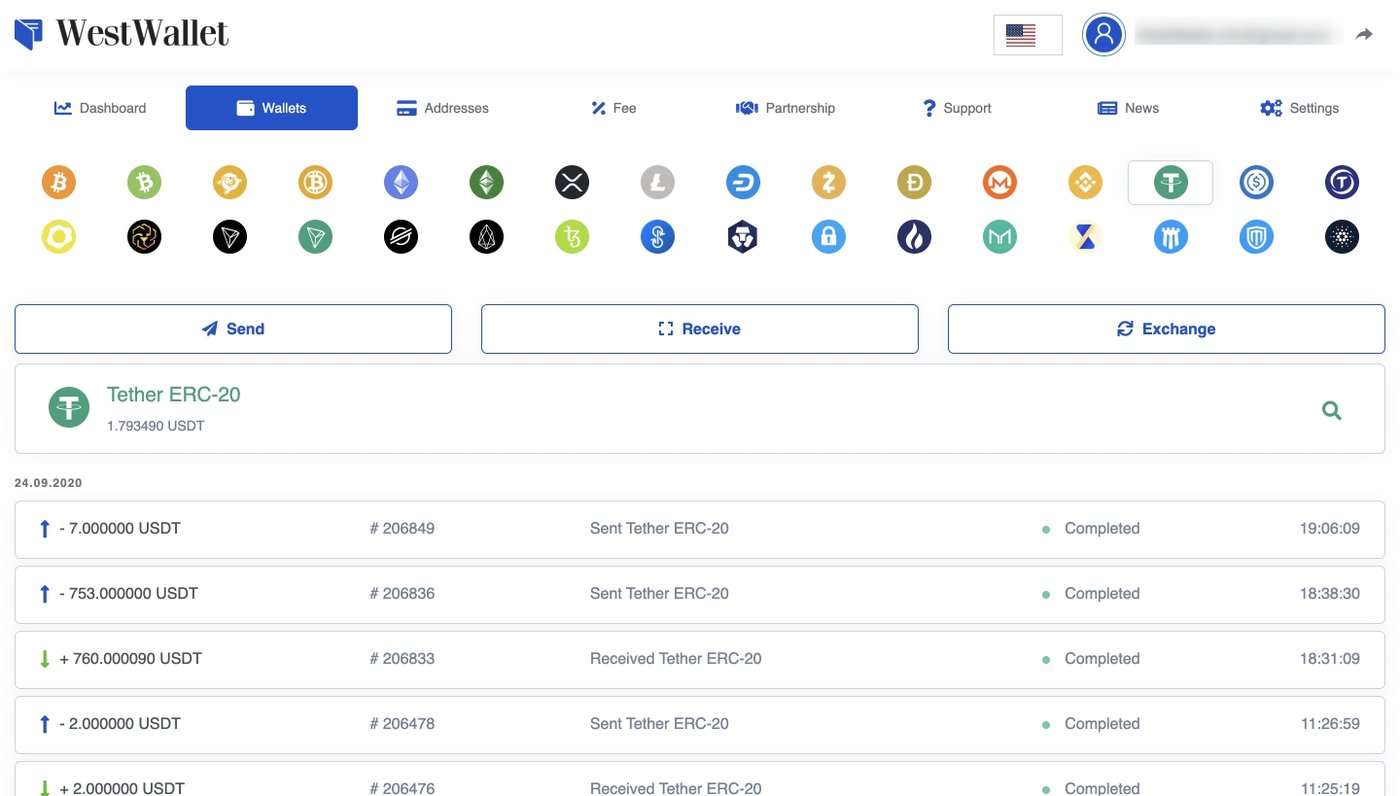
Task: Open transaction # 206836
Action: coord(700,594)
